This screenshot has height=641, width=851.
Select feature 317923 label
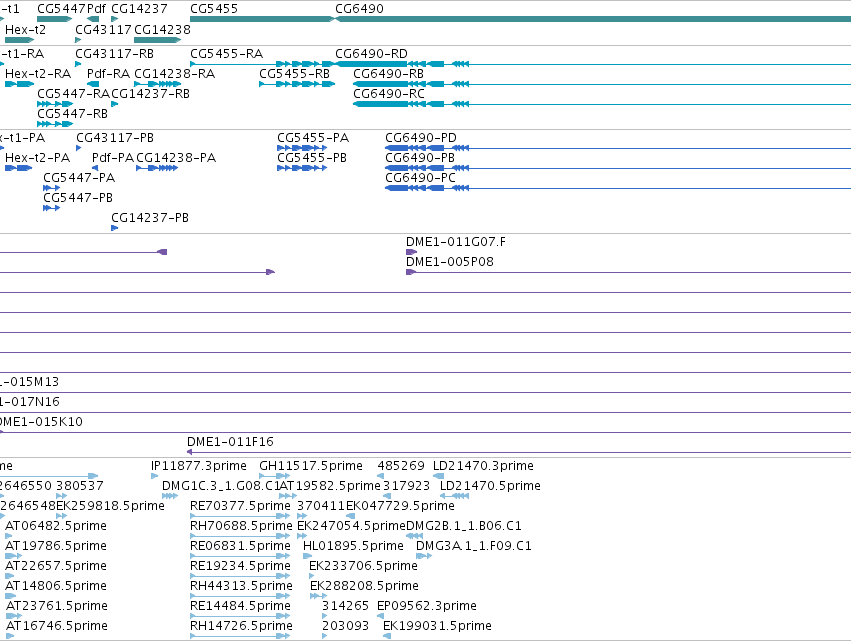point(407,486)
